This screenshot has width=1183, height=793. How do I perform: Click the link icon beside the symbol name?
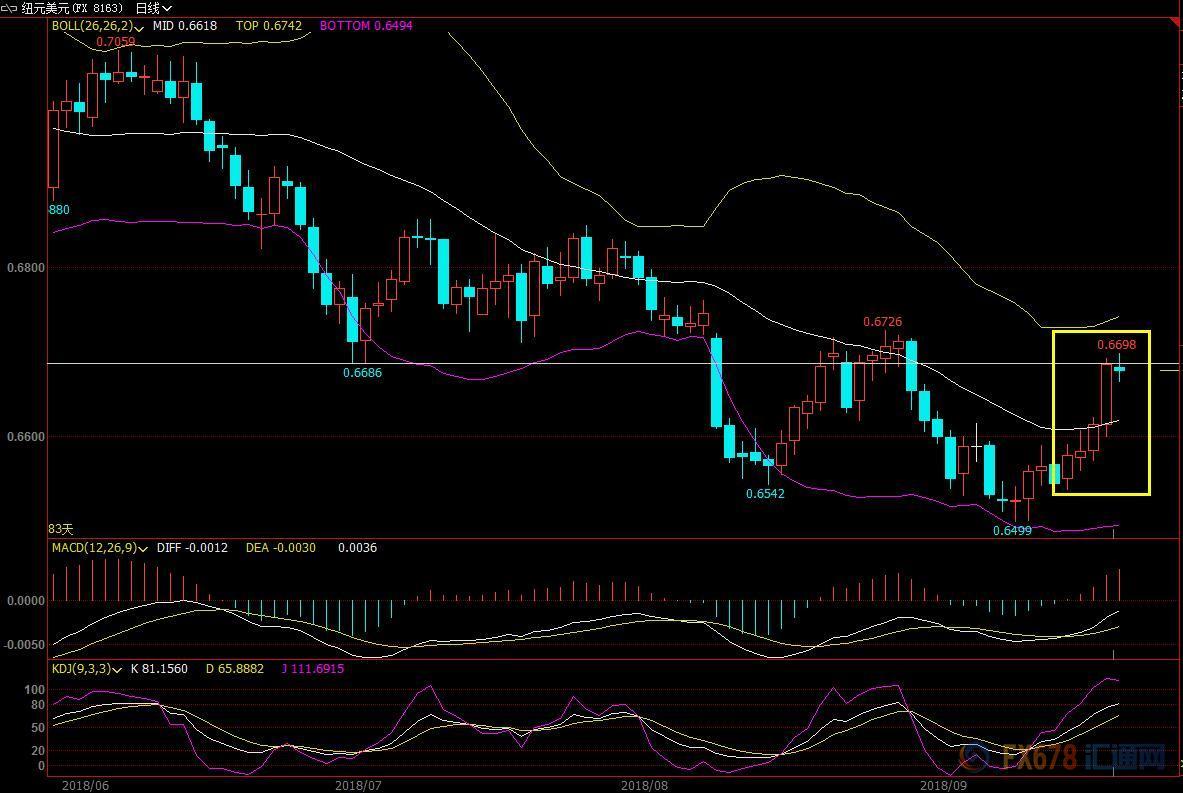click(10, 8)
